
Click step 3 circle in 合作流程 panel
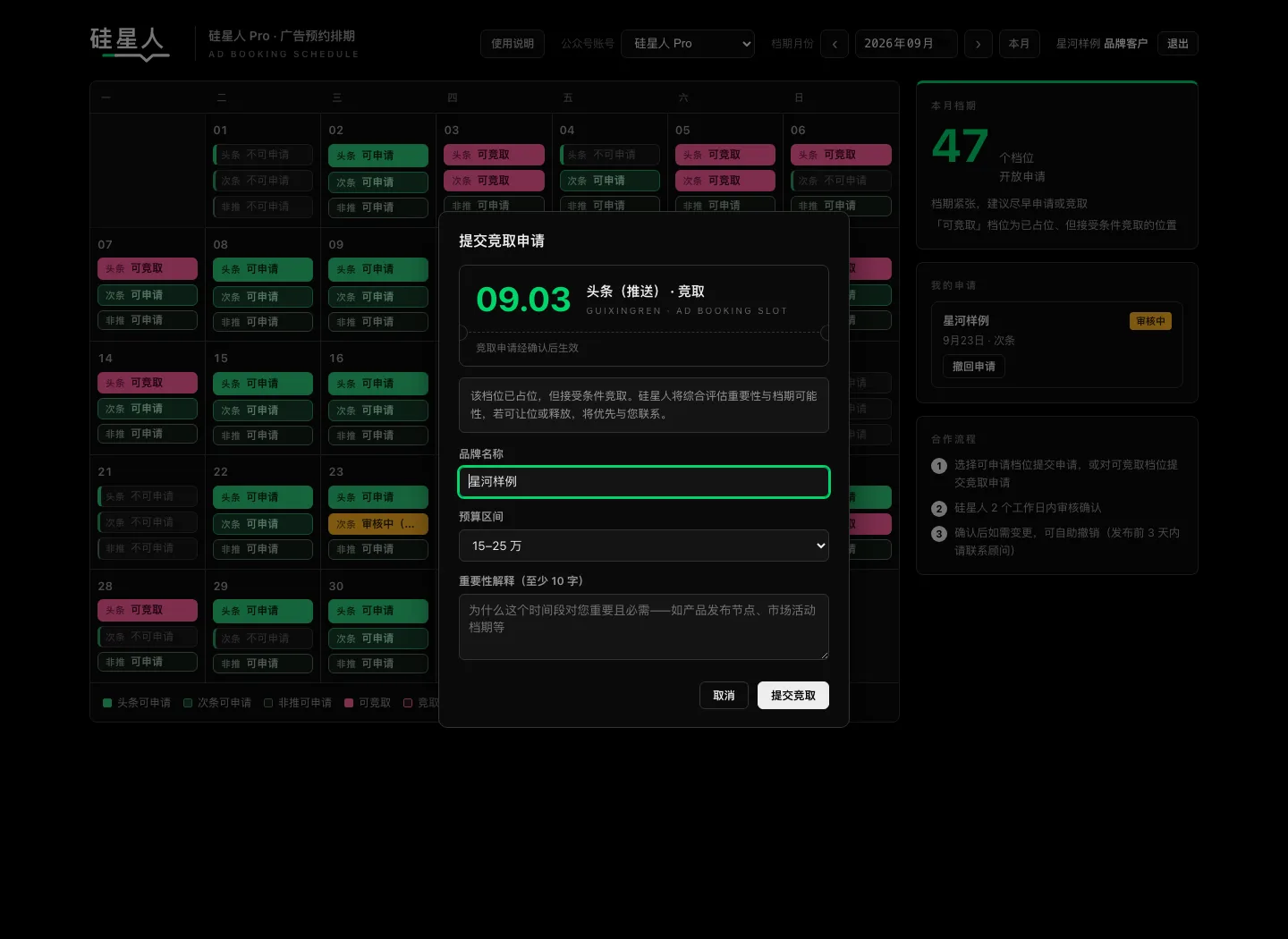pos(938,534)
